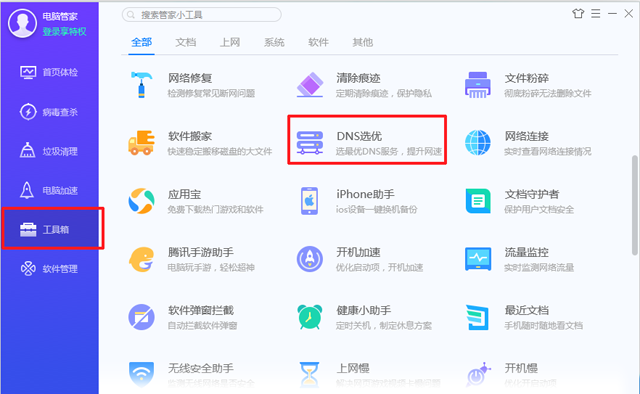Open 软件管理 in the sidebar
Viewport: 640px width, 394px height.
[x=49, y=269]
